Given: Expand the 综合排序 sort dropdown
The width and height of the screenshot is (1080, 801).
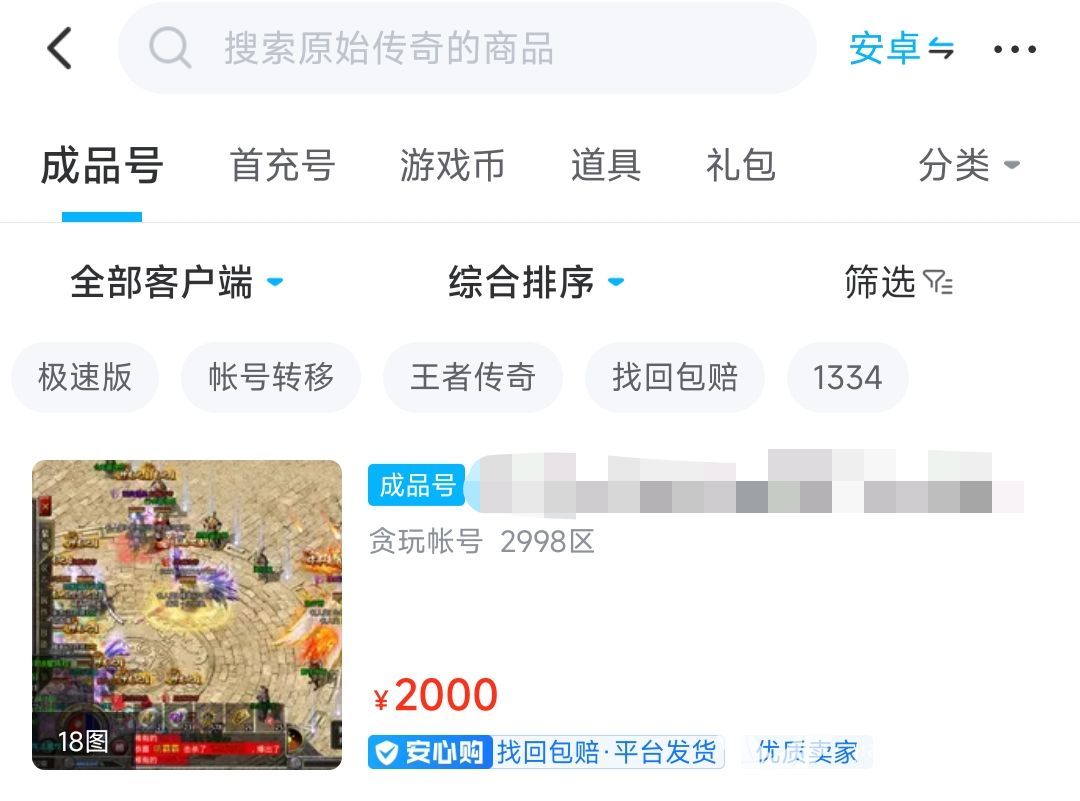Looking at the screenshot, I should [537, 282].
